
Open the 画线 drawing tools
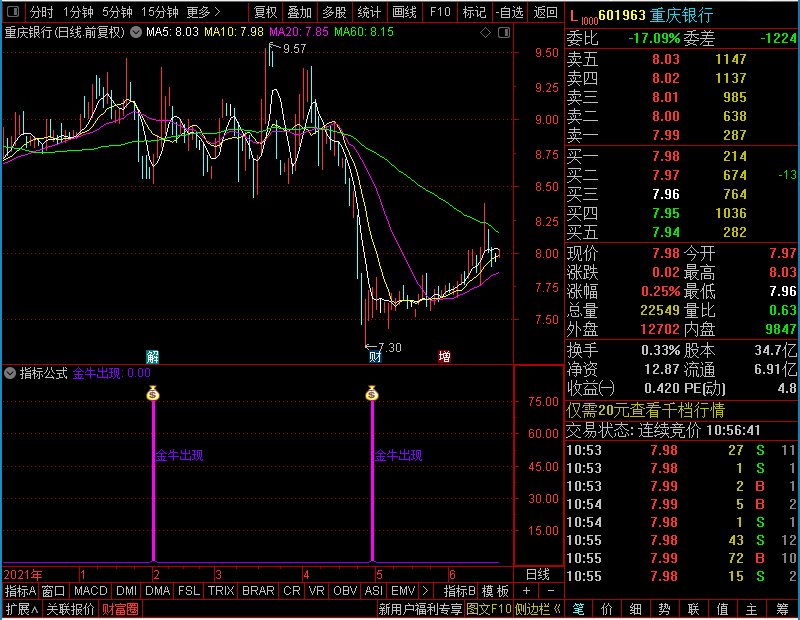click(x=404, y=12)
